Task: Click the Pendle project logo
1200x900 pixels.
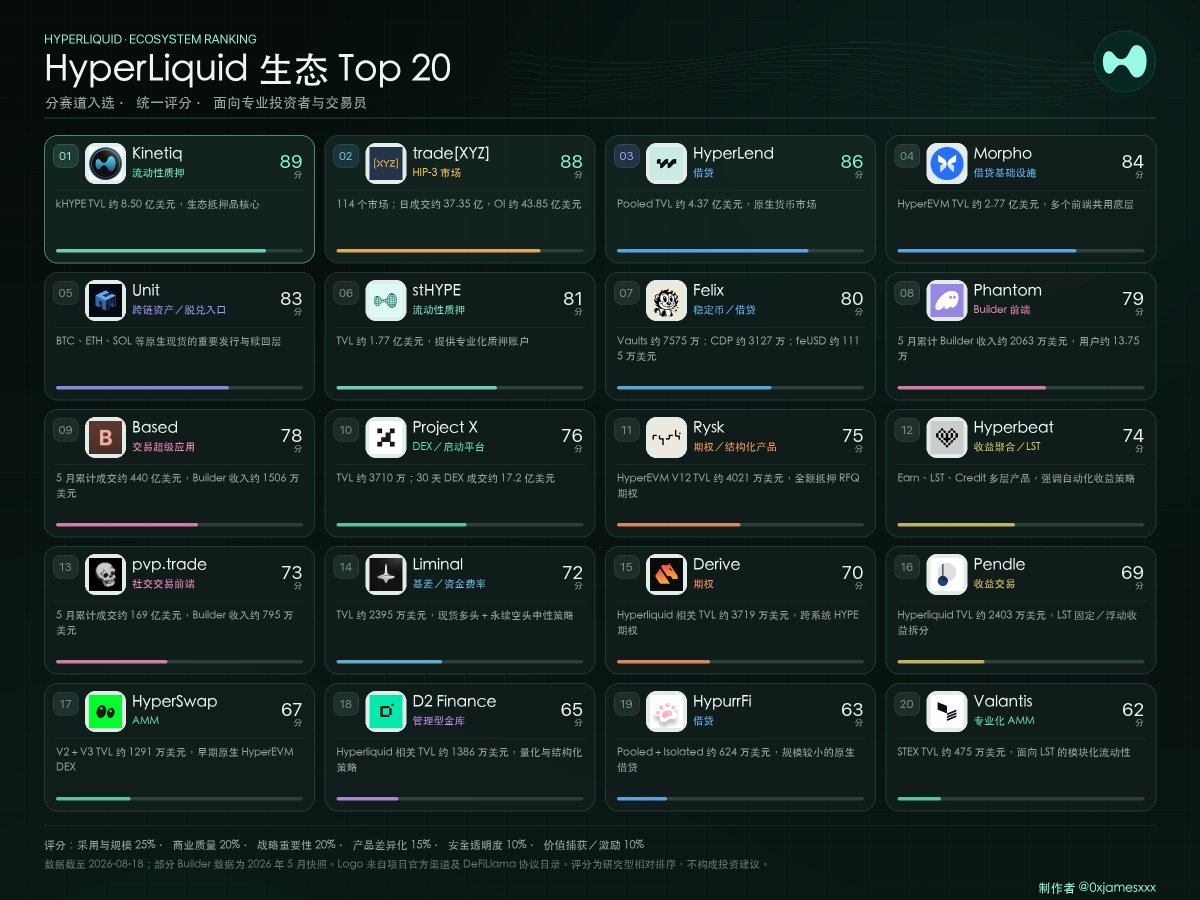Action: (x=947, y=575)
